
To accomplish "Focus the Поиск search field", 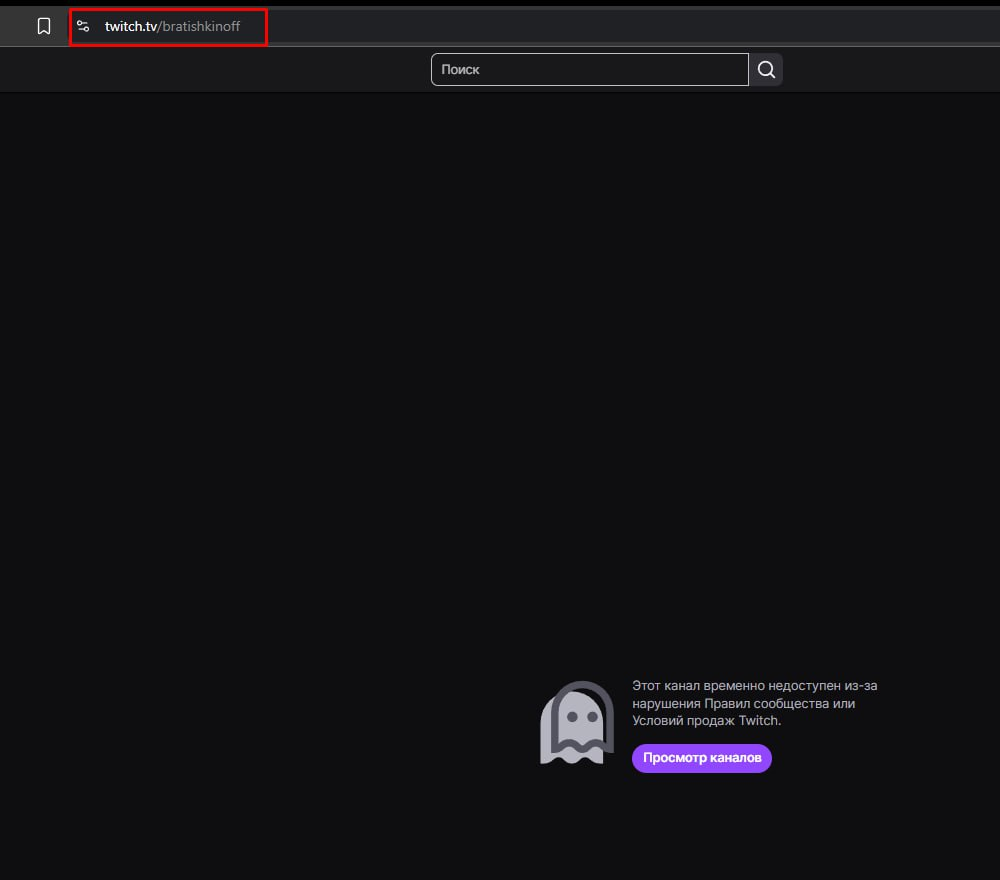I will (x=590, y=70).
